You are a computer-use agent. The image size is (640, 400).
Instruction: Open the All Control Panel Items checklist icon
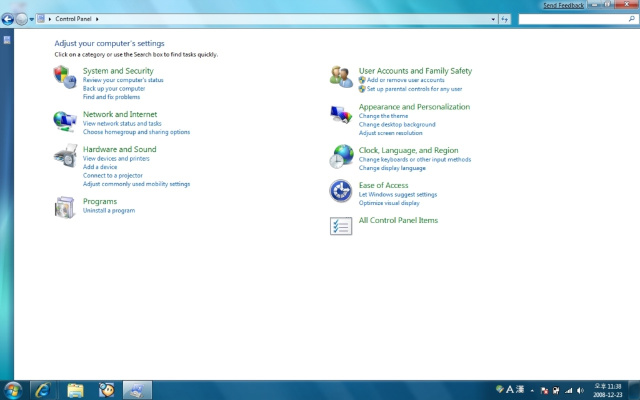point(341,226)
